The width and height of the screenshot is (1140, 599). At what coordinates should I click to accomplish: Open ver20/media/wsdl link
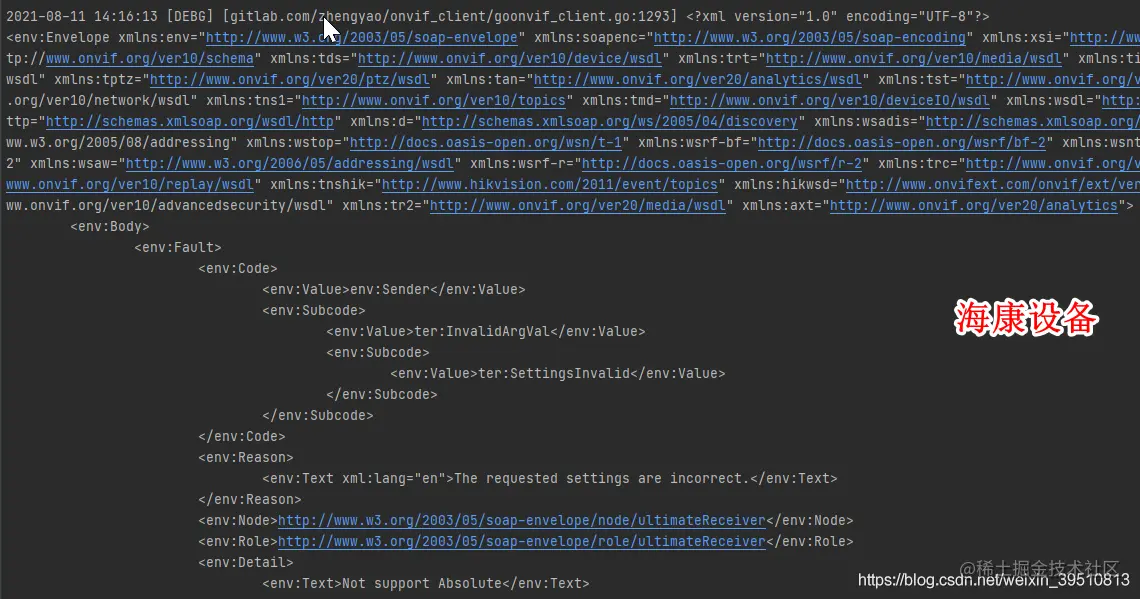click(577, 206)
